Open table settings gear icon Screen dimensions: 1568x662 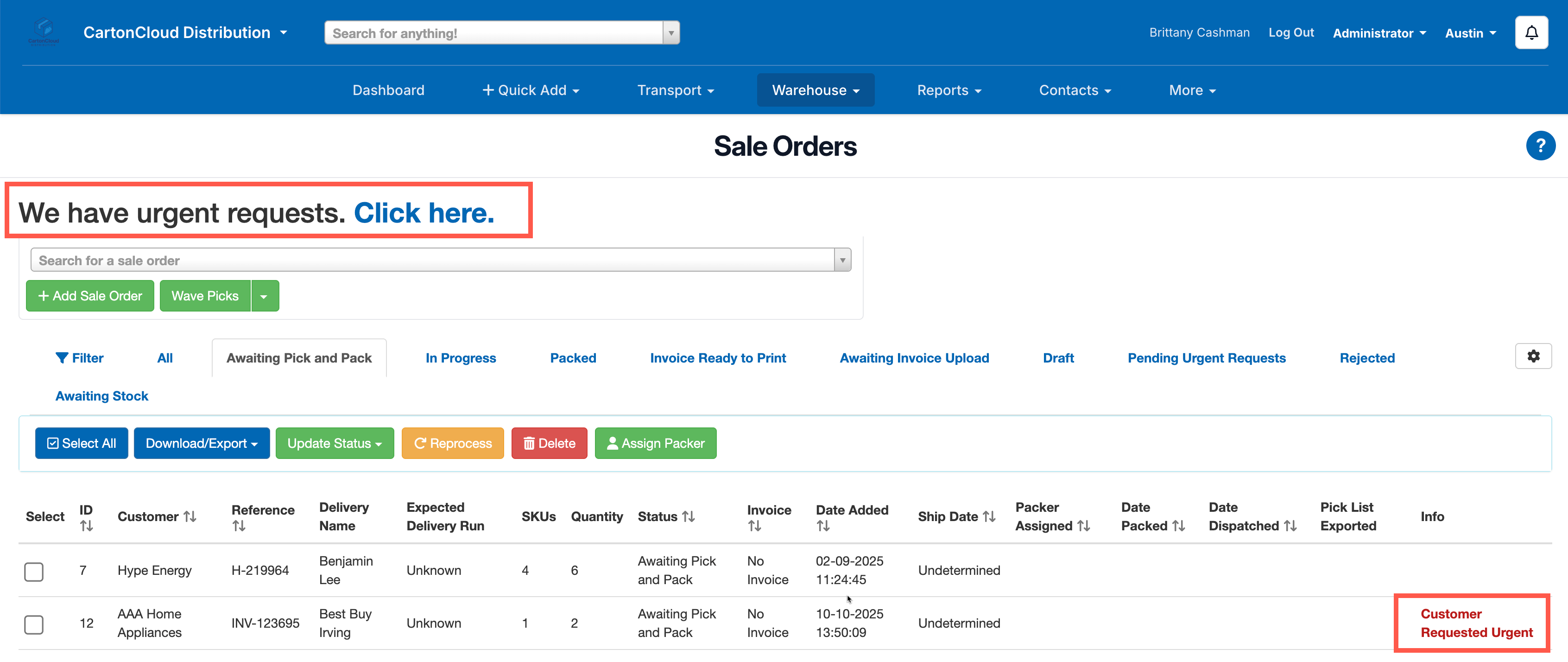click(1533, 356)
